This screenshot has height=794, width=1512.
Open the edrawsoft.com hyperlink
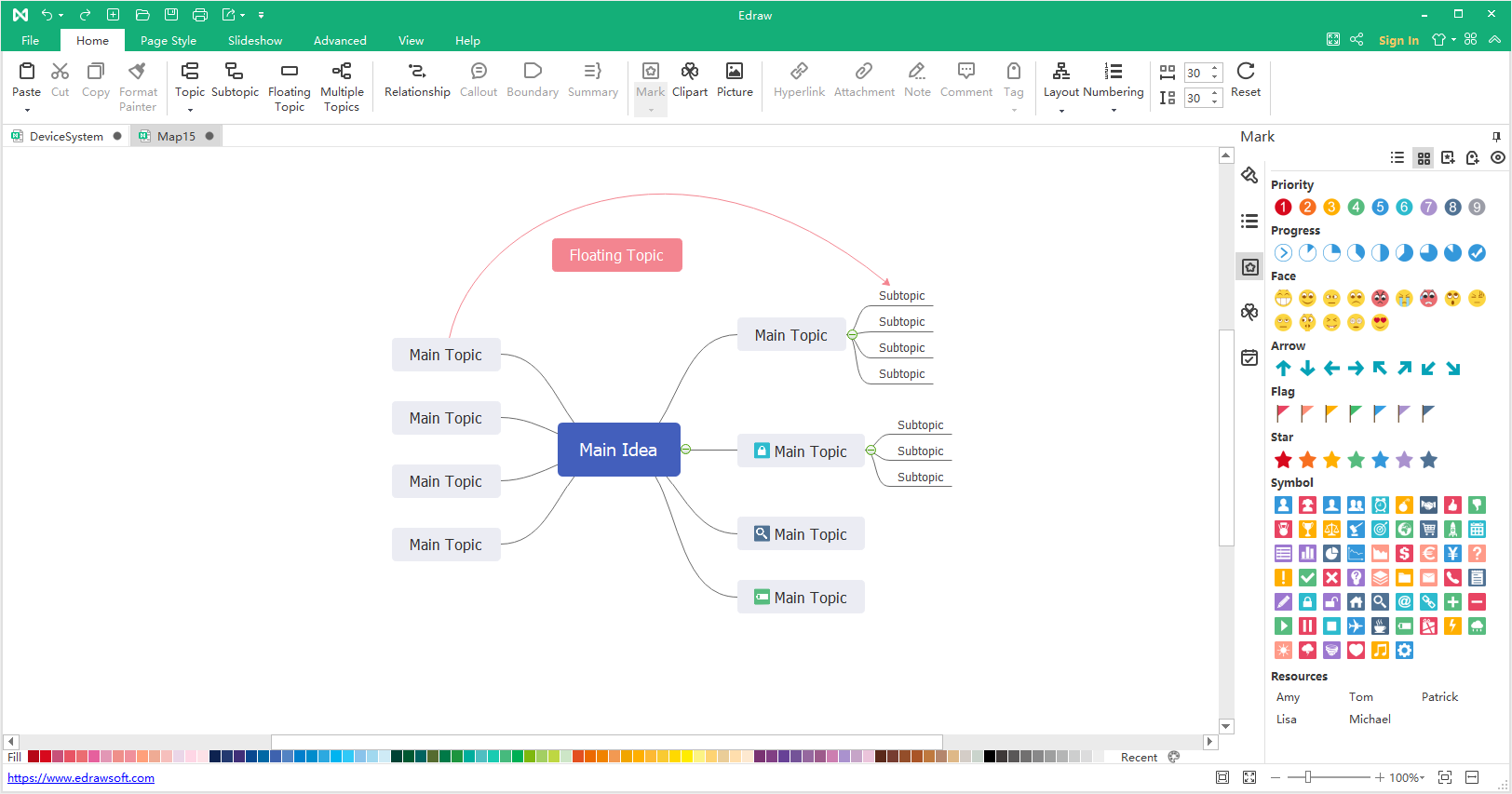[81, 778]
